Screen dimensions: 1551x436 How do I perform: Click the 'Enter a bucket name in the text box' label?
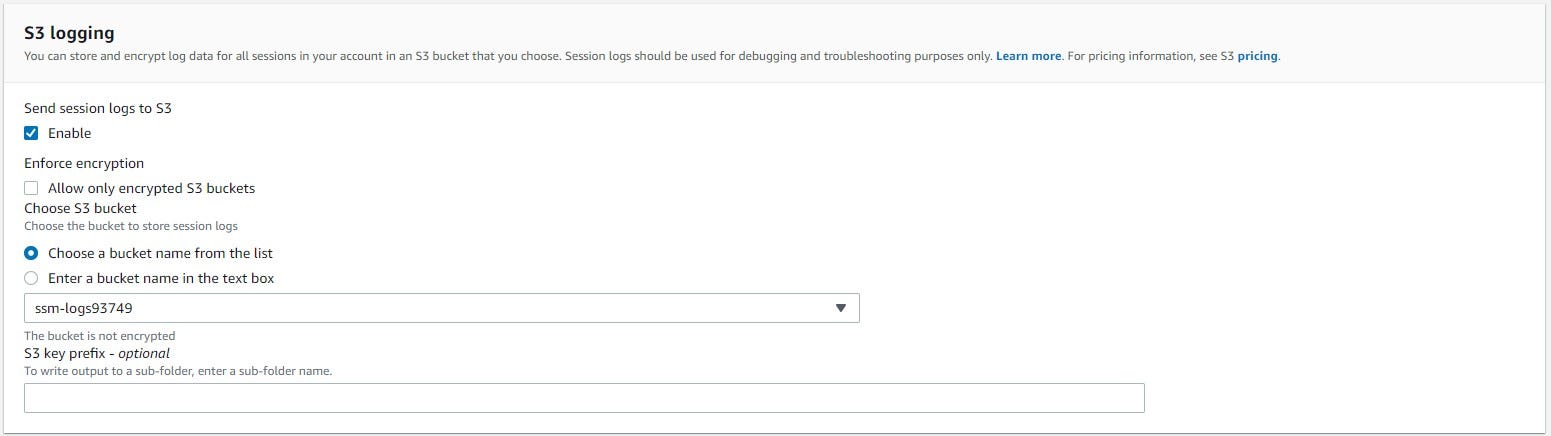pyautogui.click(x=161, y=278)
